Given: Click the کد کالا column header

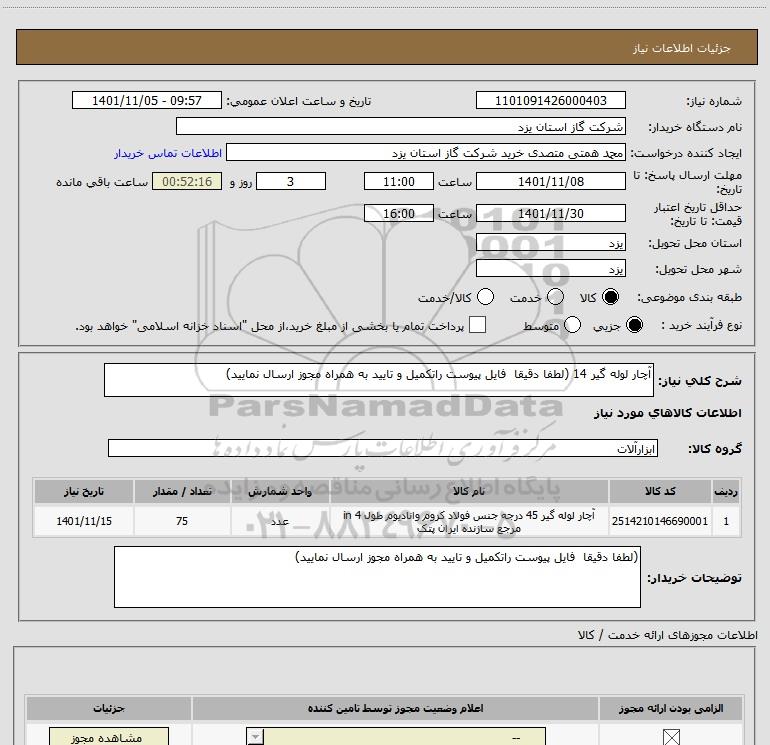Looking at the screenshot, I should (660, 491).
